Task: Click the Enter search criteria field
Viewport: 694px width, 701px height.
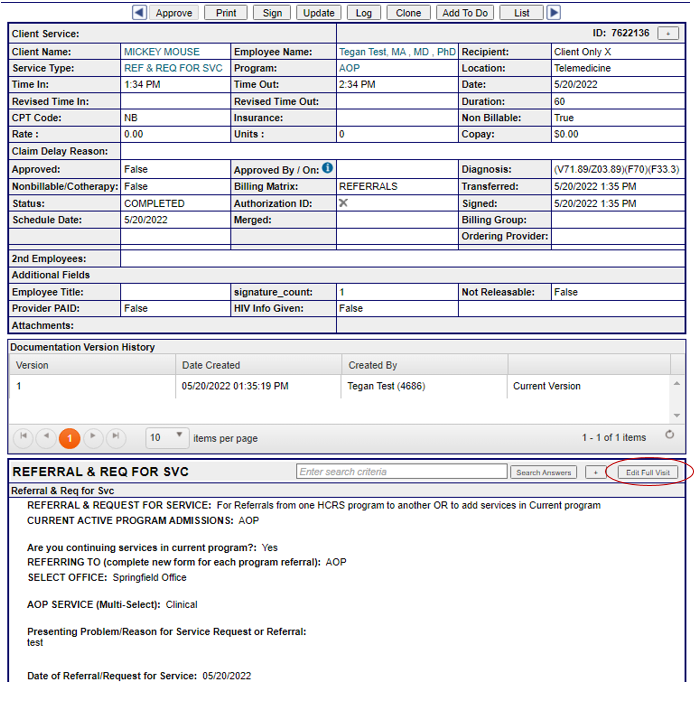Action: (401, 472)
